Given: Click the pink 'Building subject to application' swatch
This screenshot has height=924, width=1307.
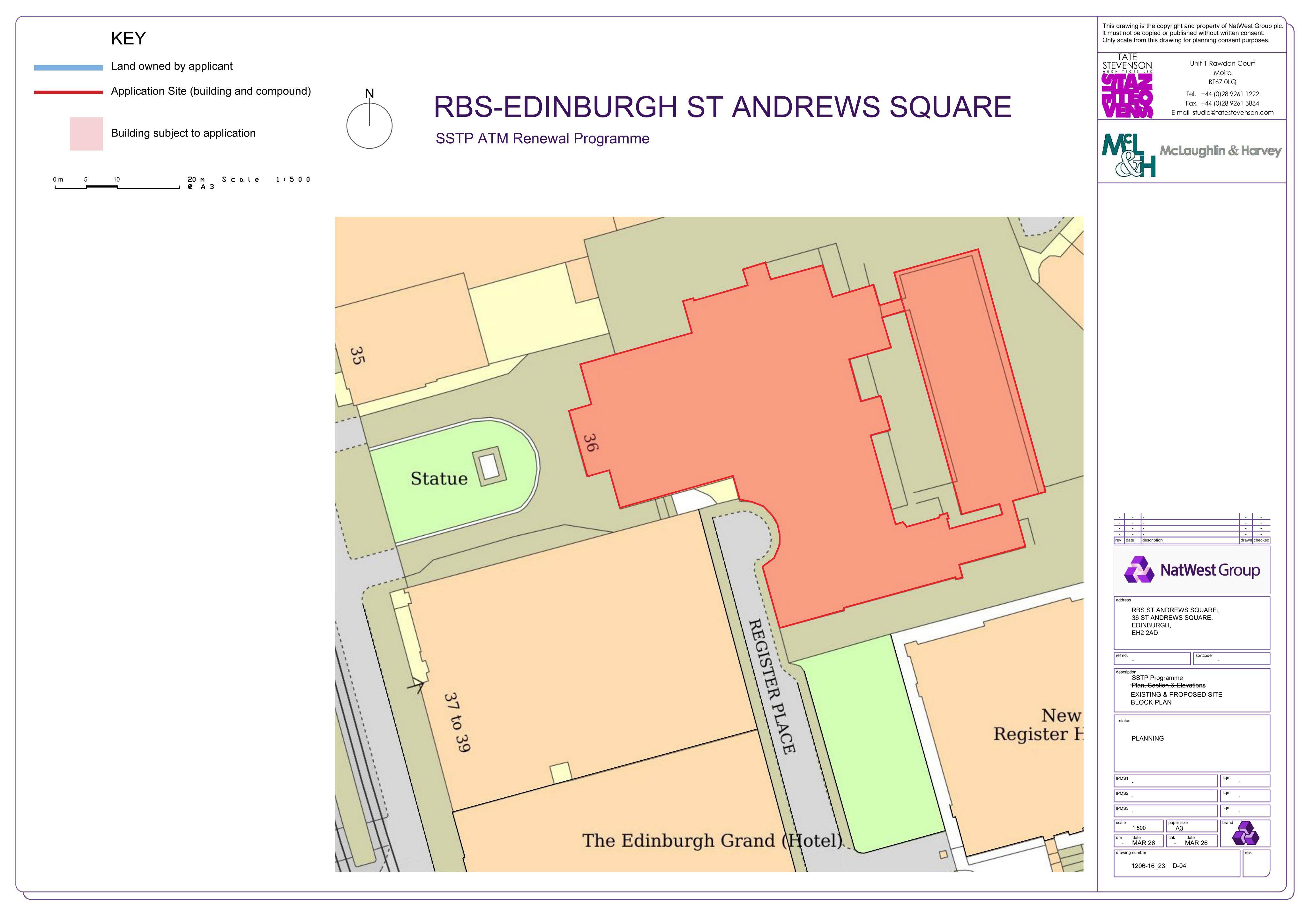Looking at the screenshot, I should (x=86, y=134).
